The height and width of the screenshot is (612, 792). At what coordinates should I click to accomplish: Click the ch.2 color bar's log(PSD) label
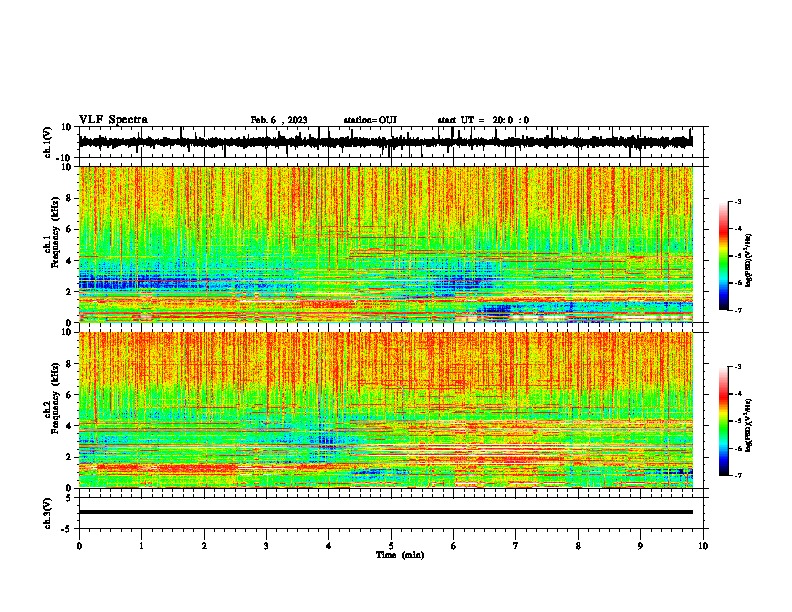(x=749, y=426)
